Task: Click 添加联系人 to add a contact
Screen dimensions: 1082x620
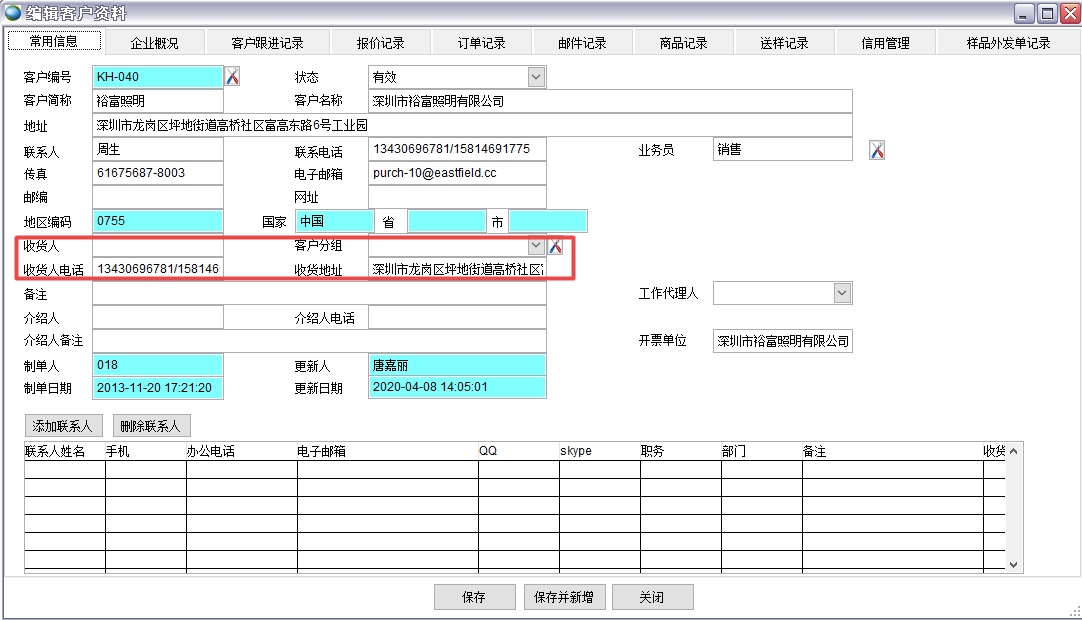Action: pyautogui.click(x=65, y=425)
